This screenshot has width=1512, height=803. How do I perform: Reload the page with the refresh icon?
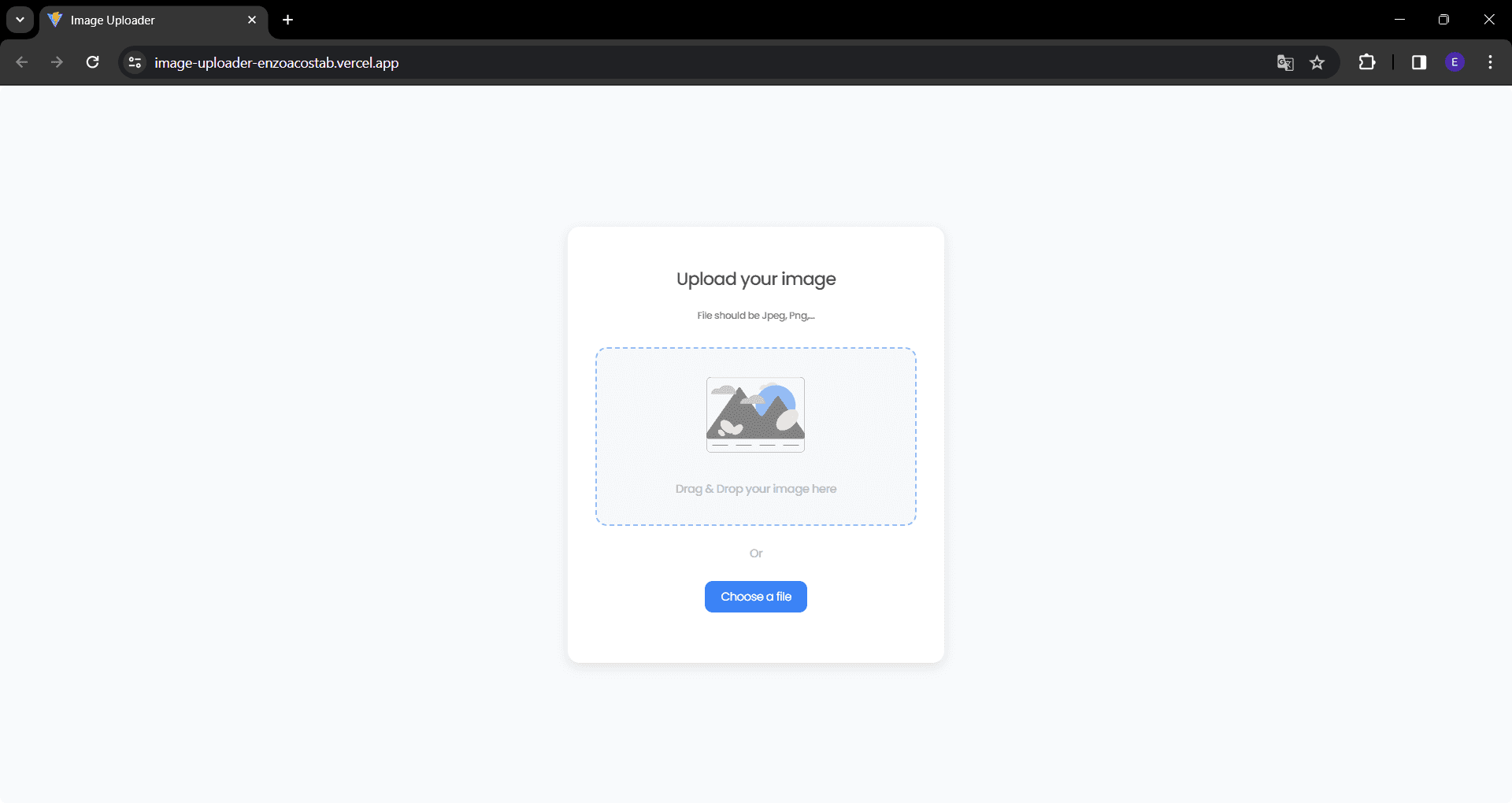tap(93, 62)
